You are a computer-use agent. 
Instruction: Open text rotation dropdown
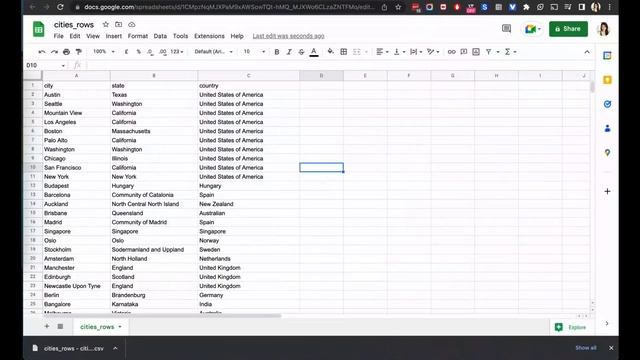click(433, 52)
